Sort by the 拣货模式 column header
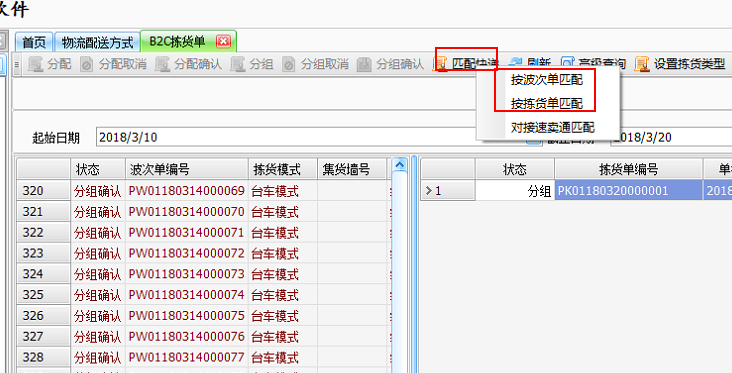The width and height of the screenshot is (732, 373). 282,169
